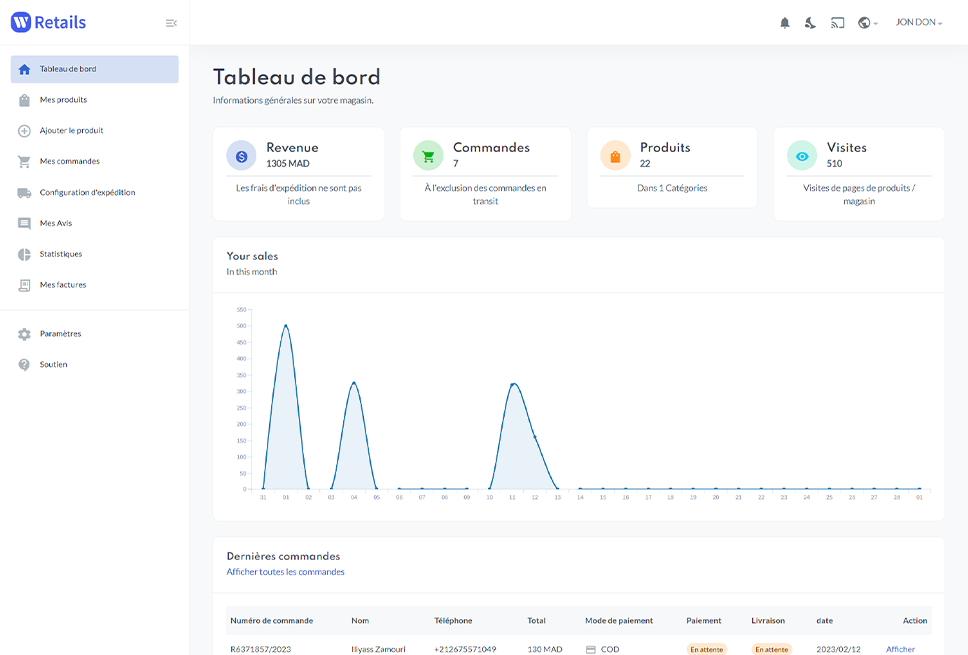The height and width of the screenshot is (655, 968).
Task: Collapse the sidebar with menu toggle icon
Action: pos(171,23)
